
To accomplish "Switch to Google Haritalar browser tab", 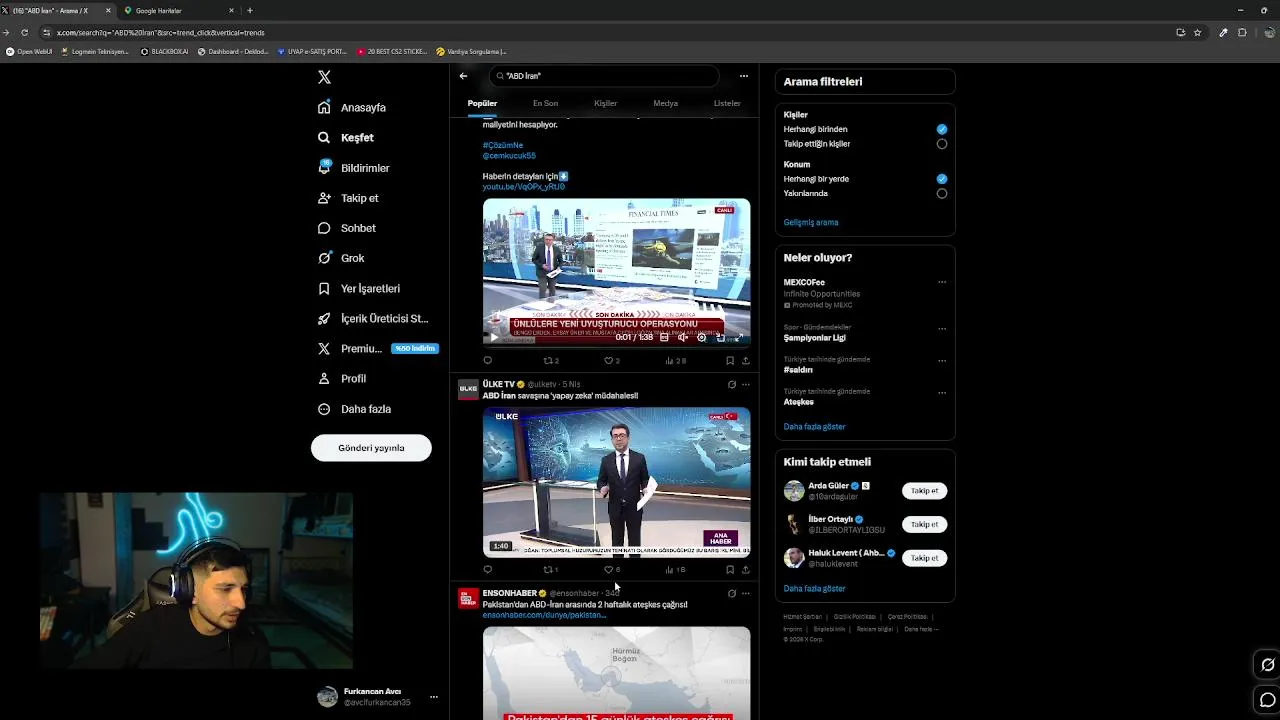I will (x=178, y=10).
